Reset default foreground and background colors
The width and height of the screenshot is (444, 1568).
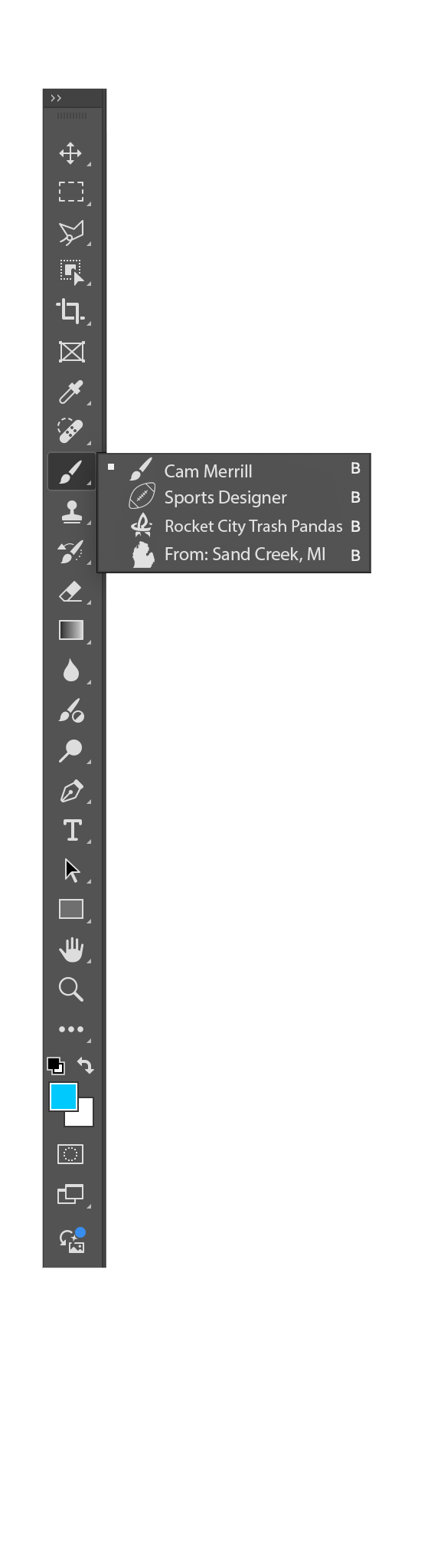56,1065
